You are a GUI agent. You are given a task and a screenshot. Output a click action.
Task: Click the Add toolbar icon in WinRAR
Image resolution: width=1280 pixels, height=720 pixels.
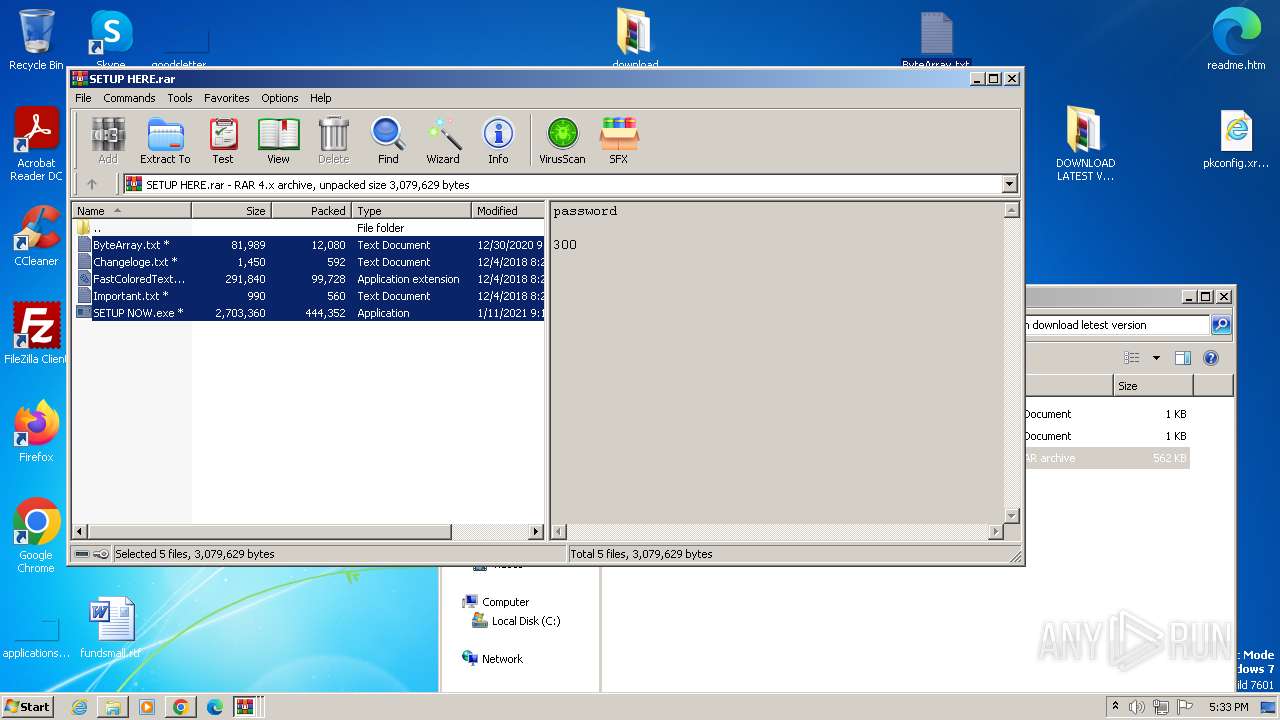(x=107, y=140)
